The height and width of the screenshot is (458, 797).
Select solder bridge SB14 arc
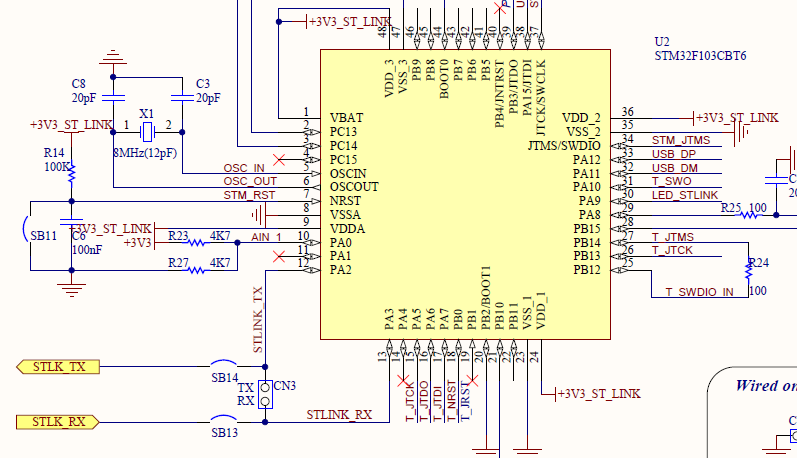point(224,363)
